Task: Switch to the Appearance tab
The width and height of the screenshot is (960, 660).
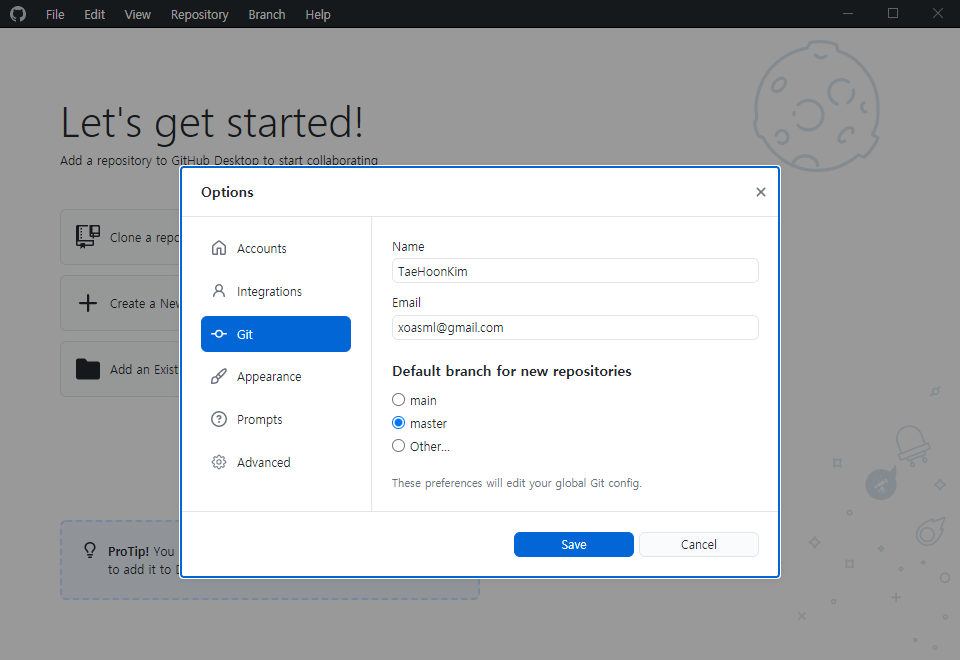Action: (x=276, y=377)
